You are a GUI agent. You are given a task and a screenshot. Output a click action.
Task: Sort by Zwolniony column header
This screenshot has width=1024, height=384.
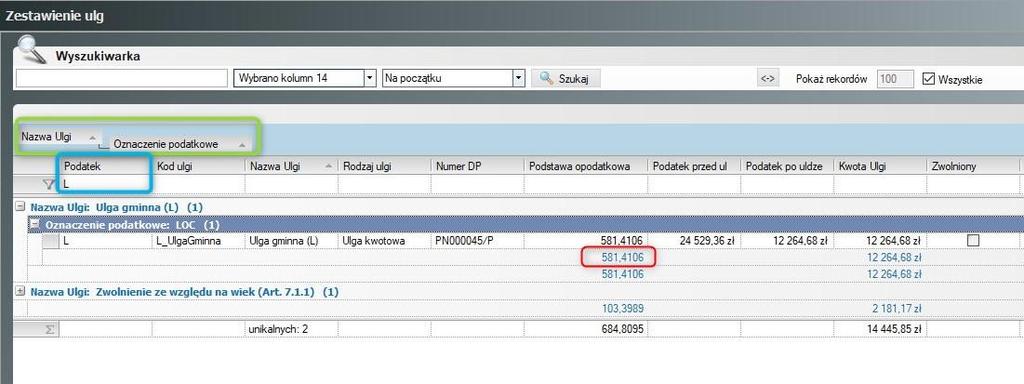[x=973, y=167]
